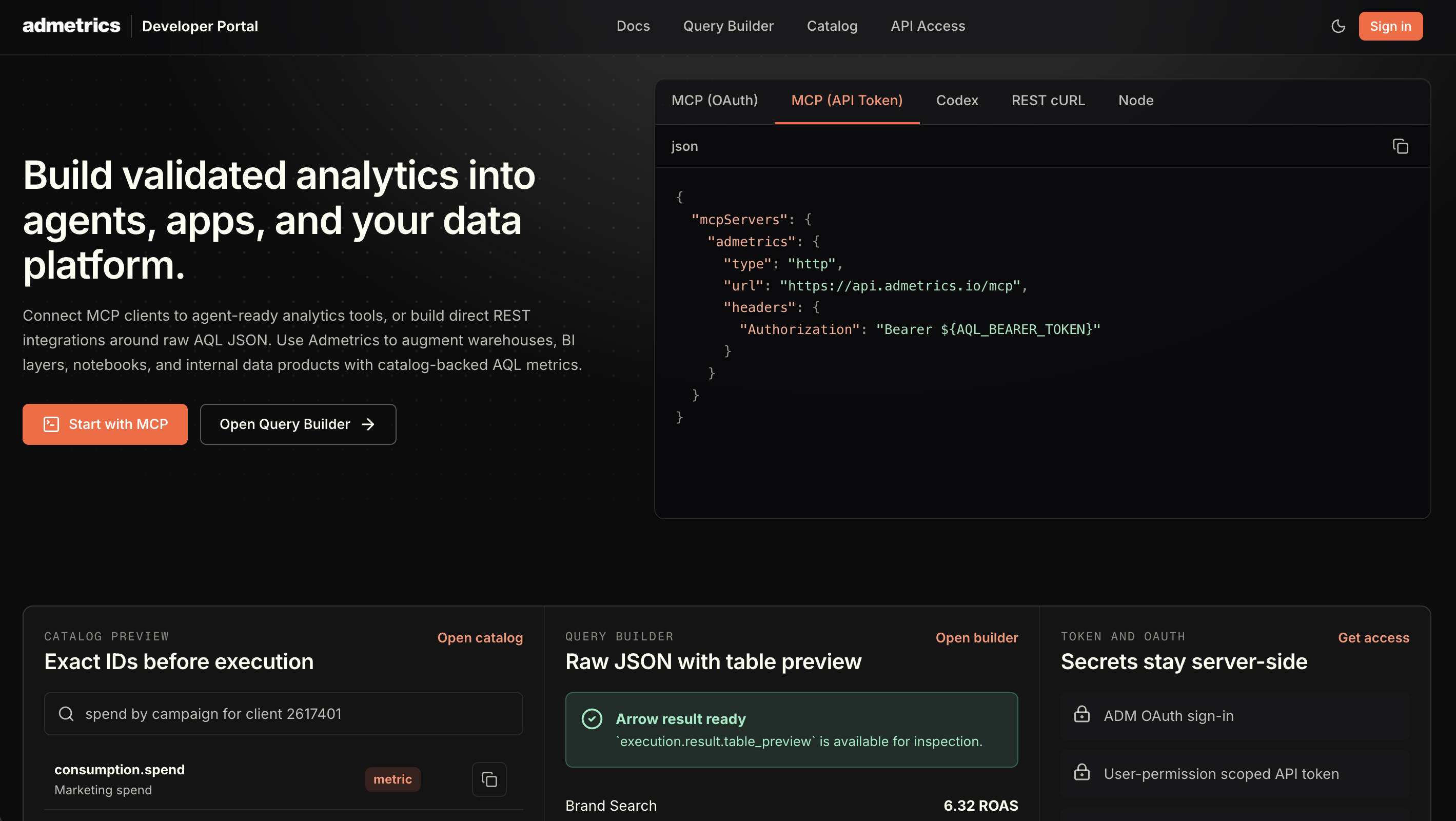The image size is (1456, 821).
Task: Click the Bearer ${AQL_BEARER_TOKEN} string
Action: [x=988, y=329]
